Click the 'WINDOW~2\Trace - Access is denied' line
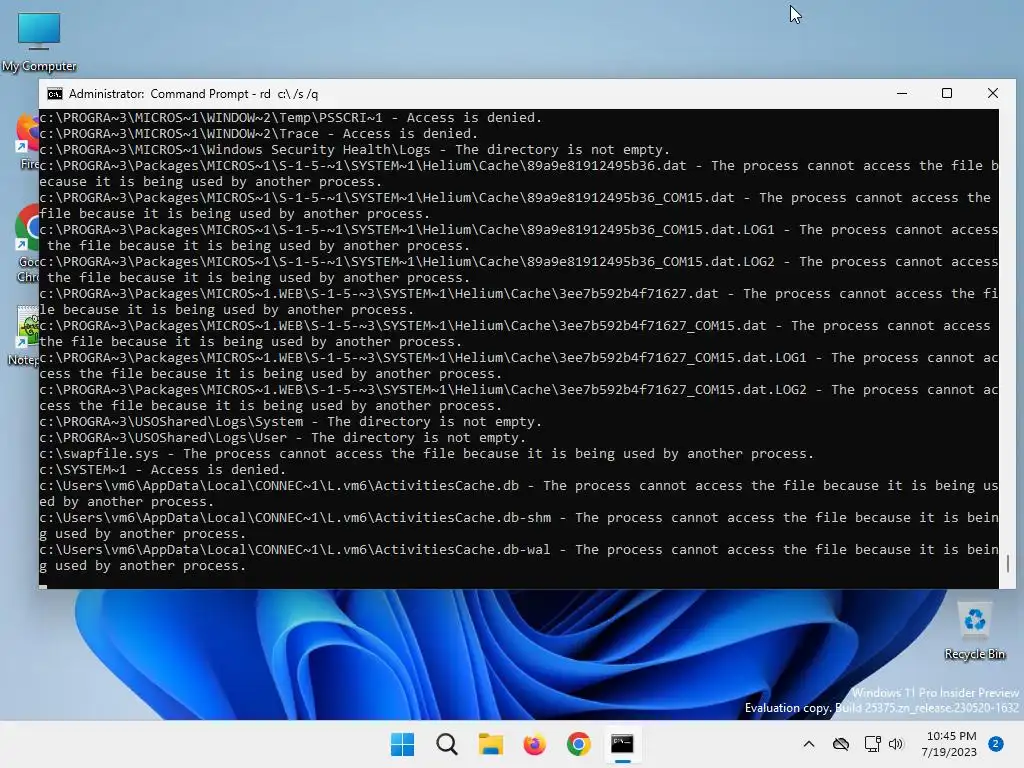This screenshot has width=1024, height=768. [x=259, y=134]
